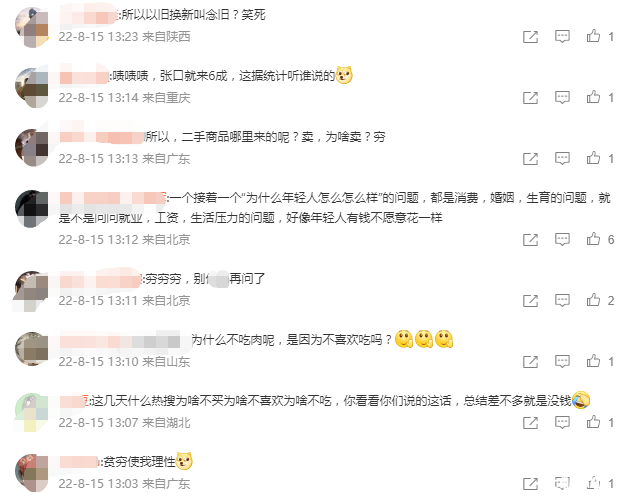Screen dimensions: 634x504
Task: Like the 13:07 comment from 湖北
Action: tap(593, 422)
